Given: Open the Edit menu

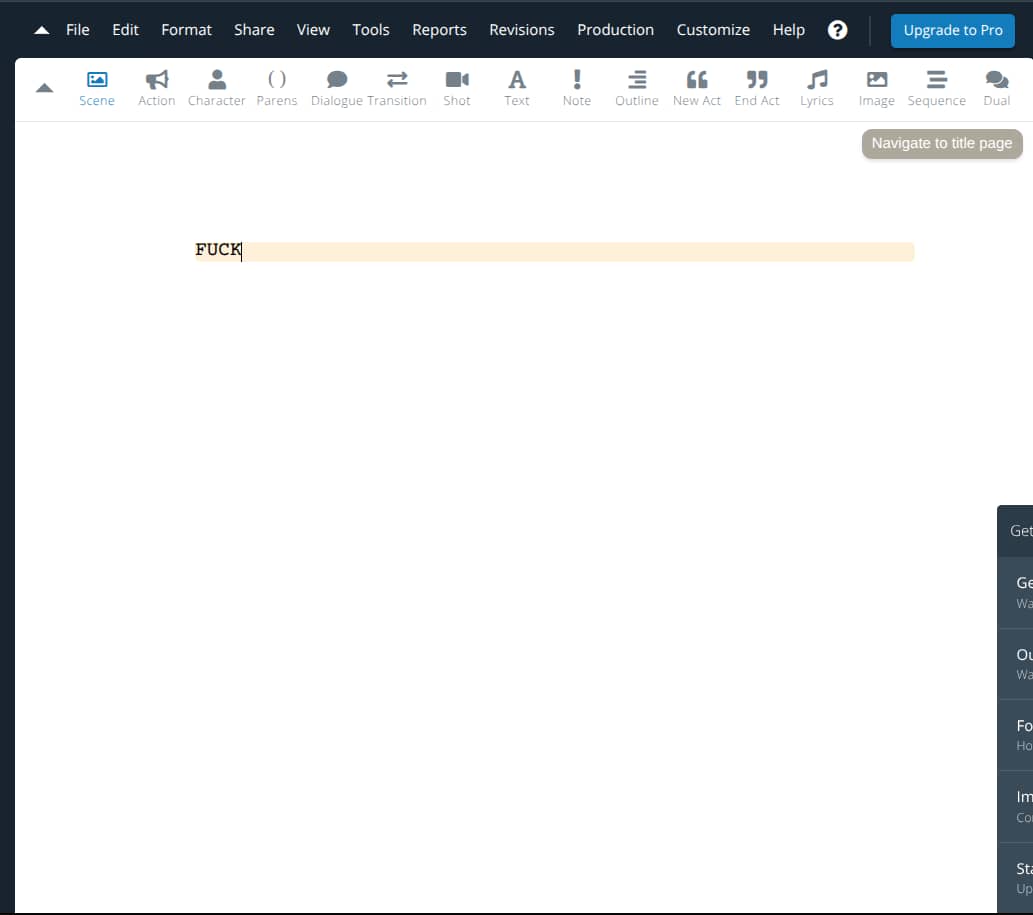Looking at the screenshot, I should pos(125,30).
